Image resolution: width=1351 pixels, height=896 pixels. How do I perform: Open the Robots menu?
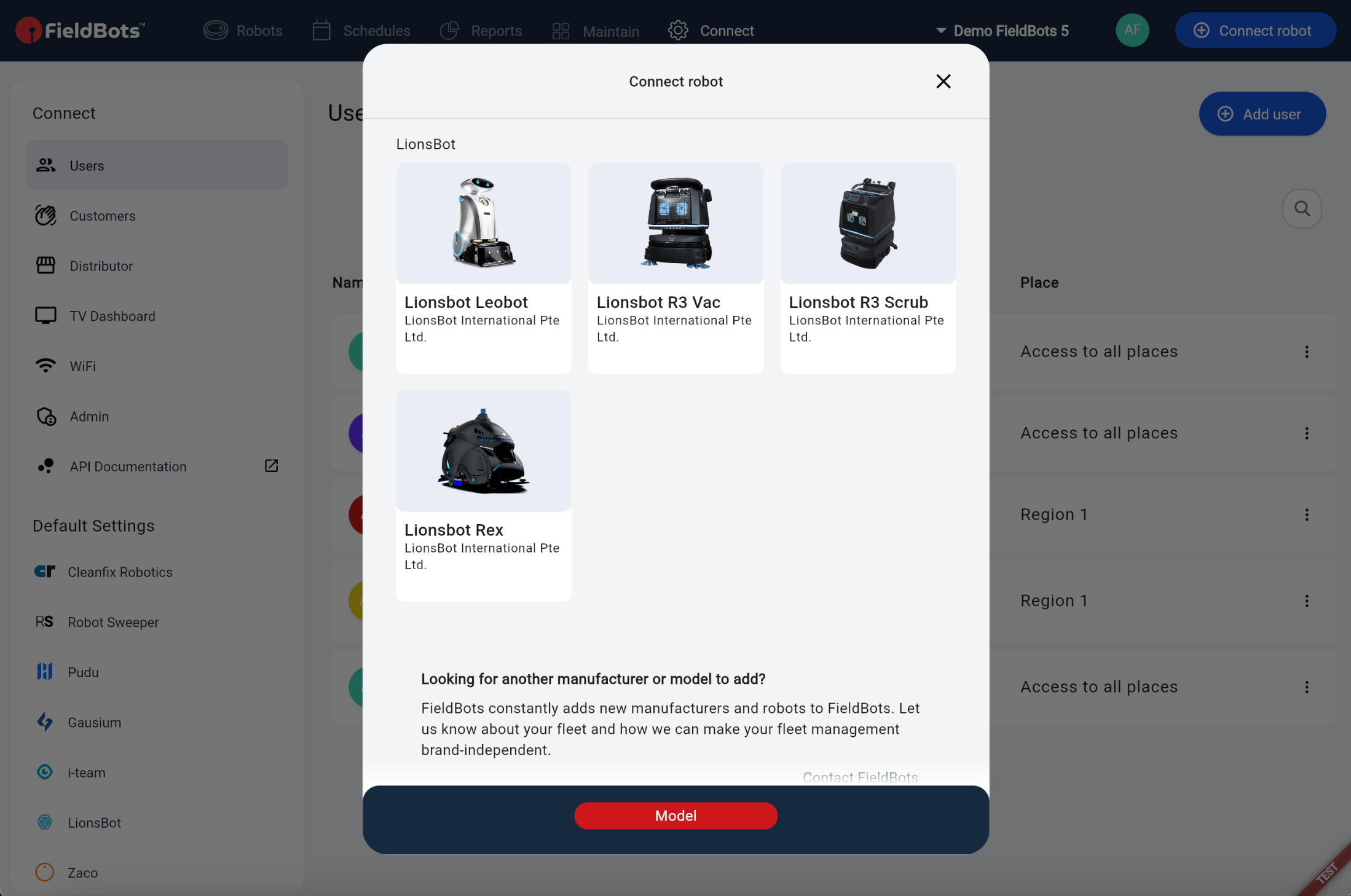[243, 30]
